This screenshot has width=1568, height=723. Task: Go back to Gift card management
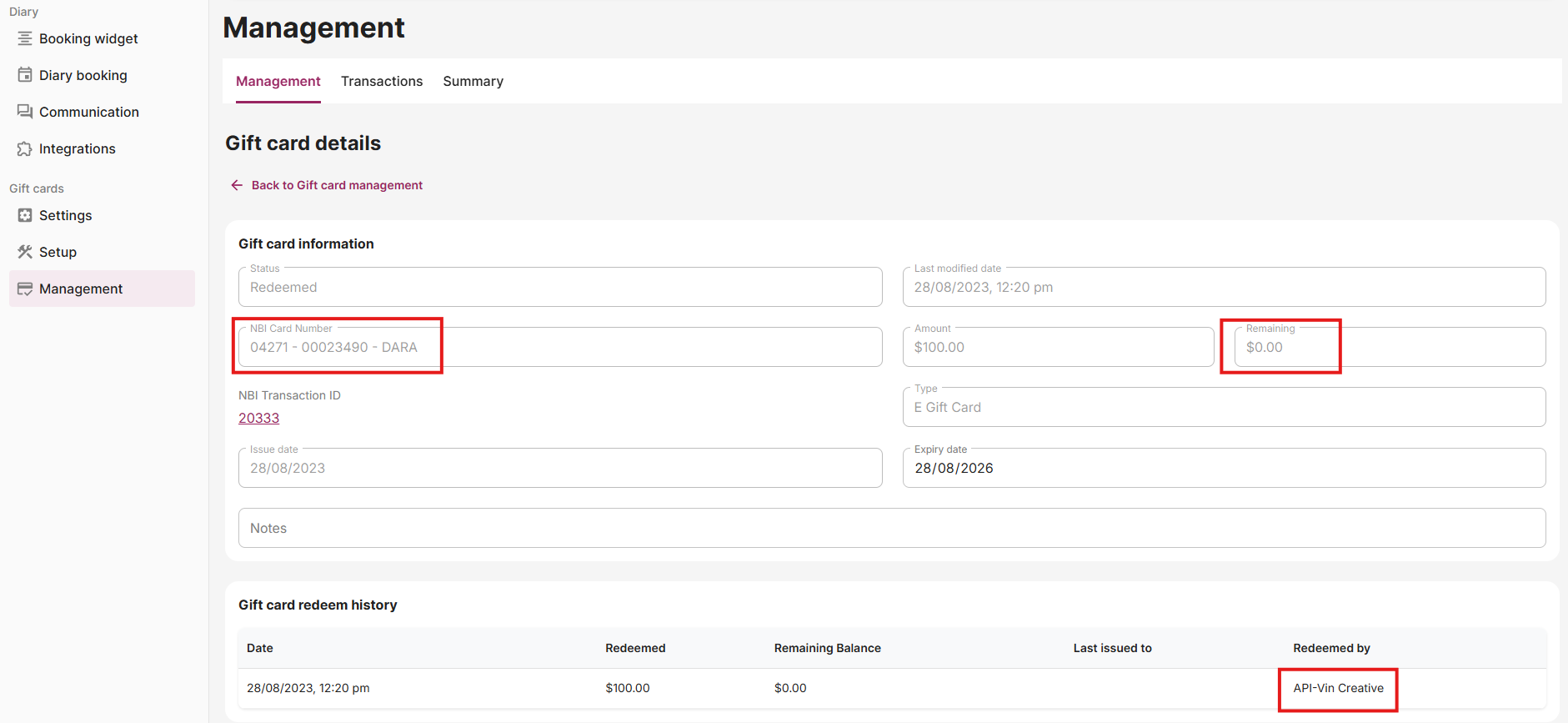click(x=337, y=185)
